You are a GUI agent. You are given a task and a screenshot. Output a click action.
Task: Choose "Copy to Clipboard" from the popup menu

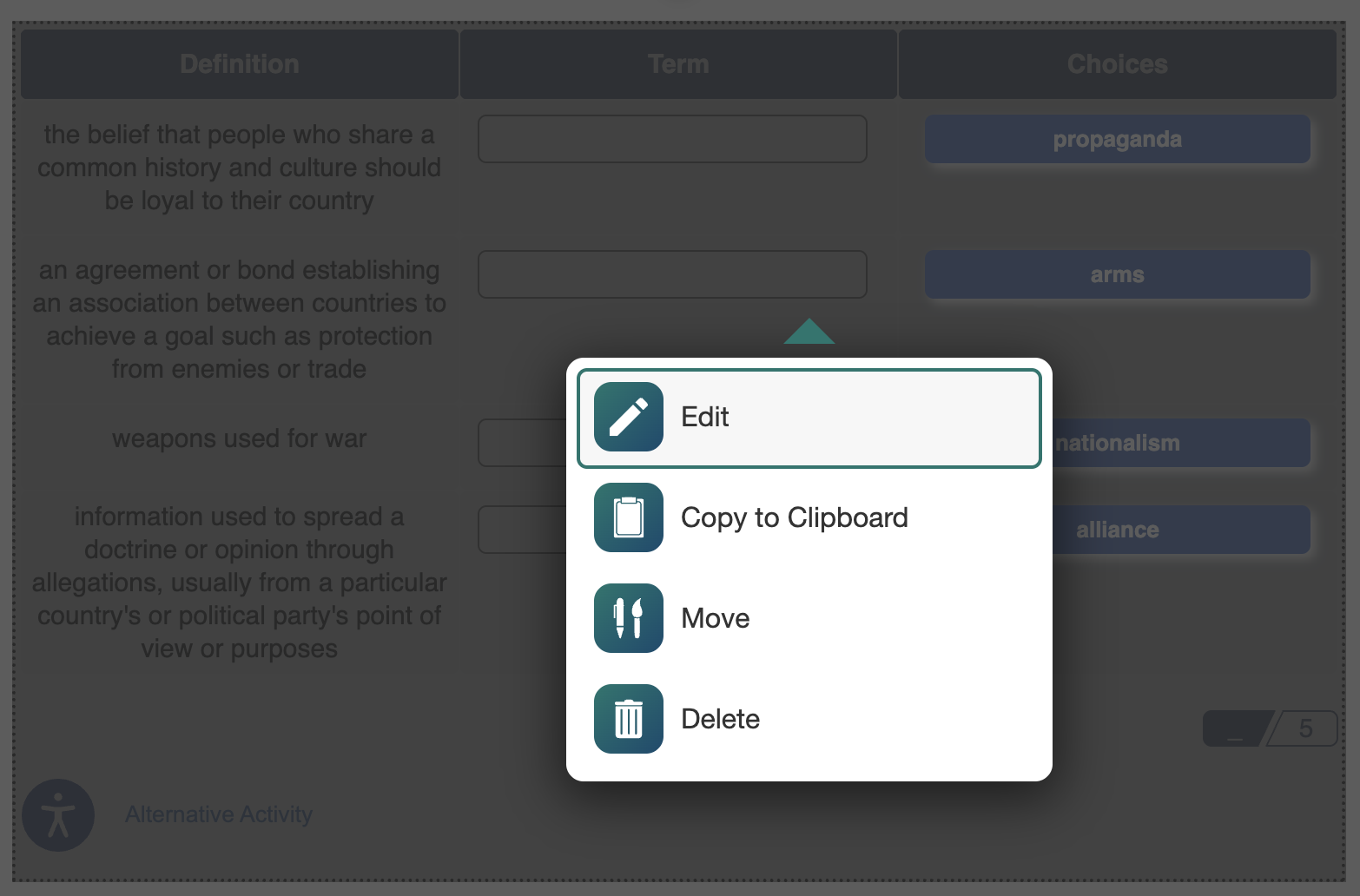[794, 517]
